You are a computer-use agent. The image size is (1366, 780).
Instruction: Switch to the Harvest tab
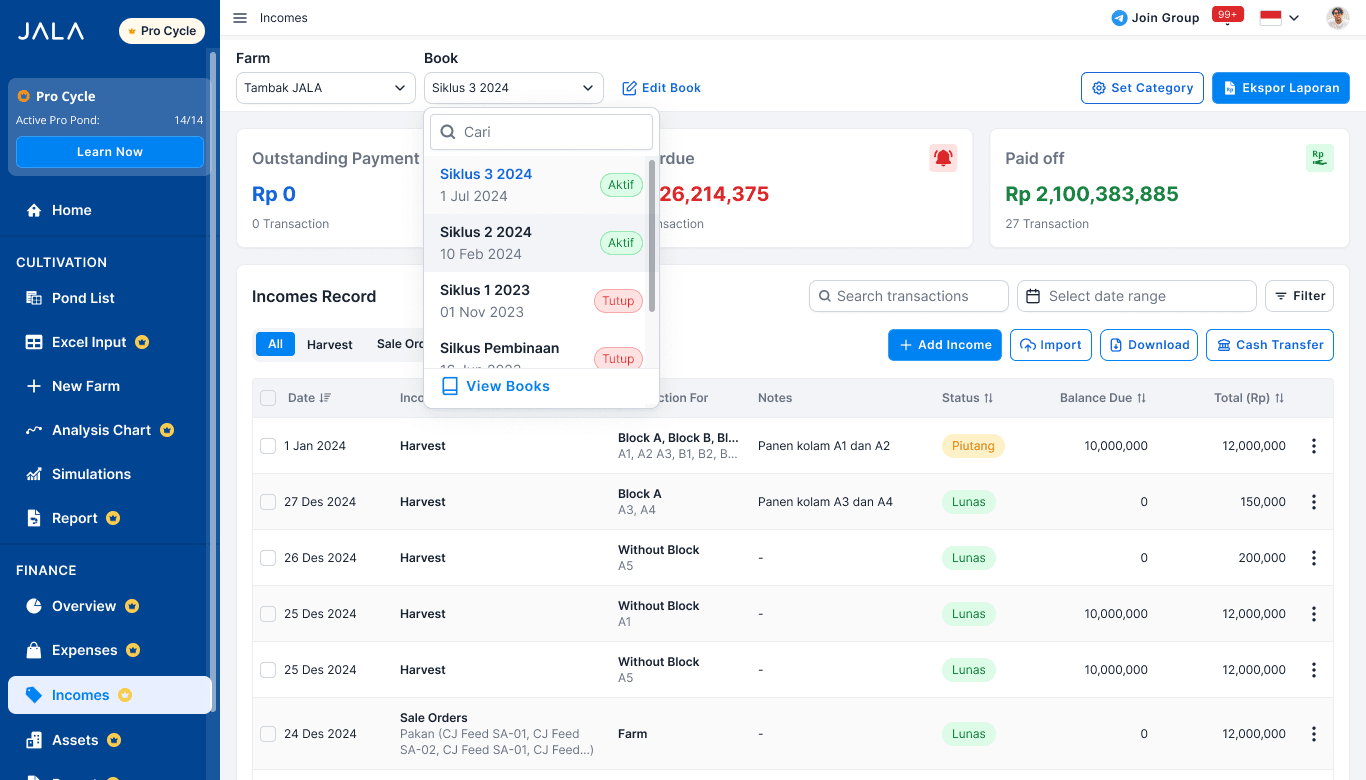330,344
